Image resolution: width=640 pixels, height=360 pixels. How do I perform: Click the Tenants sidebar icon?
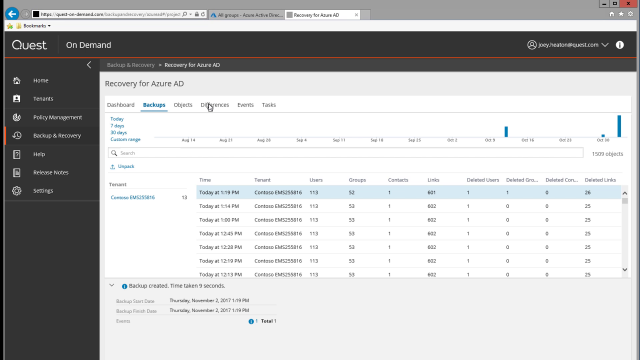17,99
